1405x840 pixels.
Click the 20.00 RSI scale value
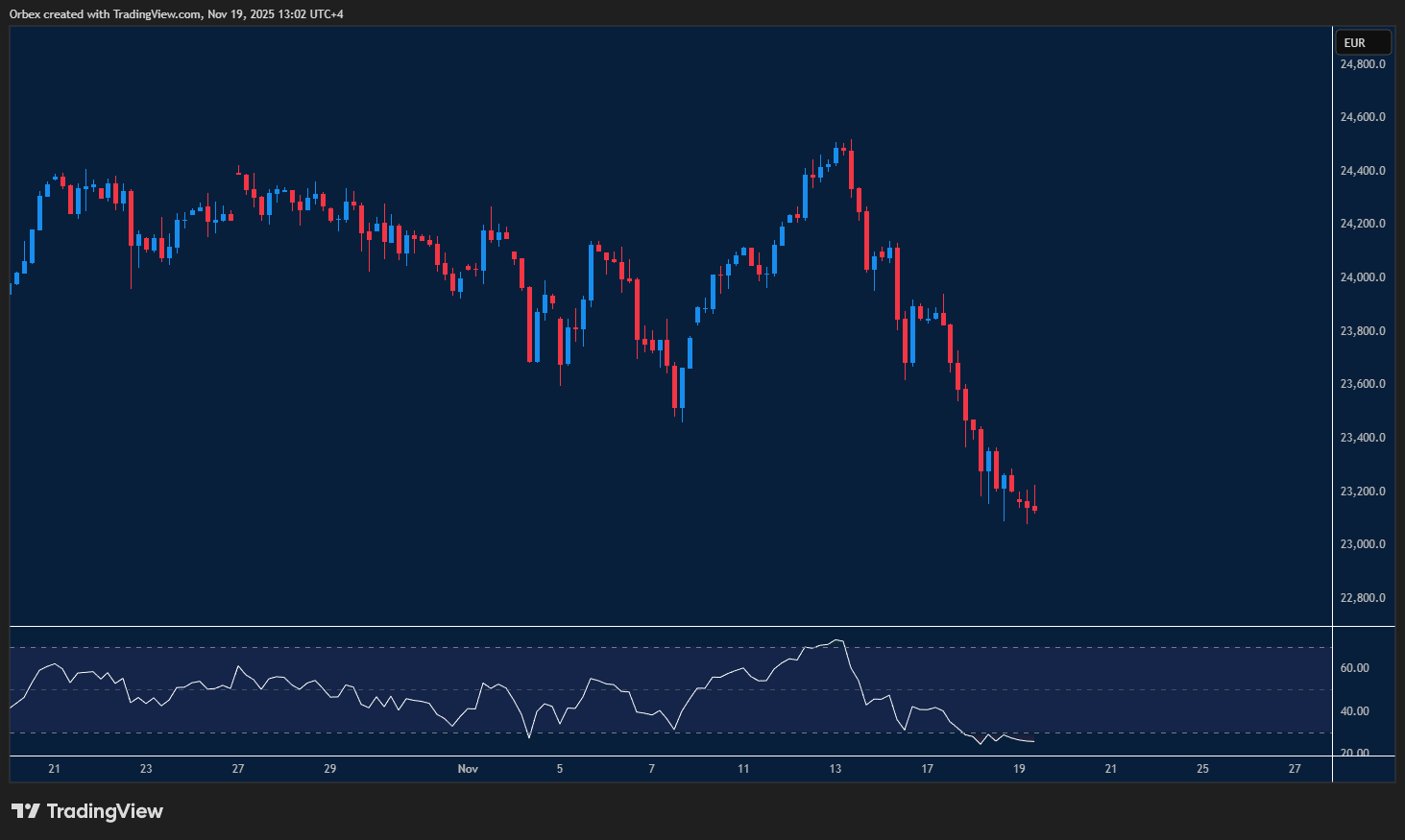[x=1355, y=753]
